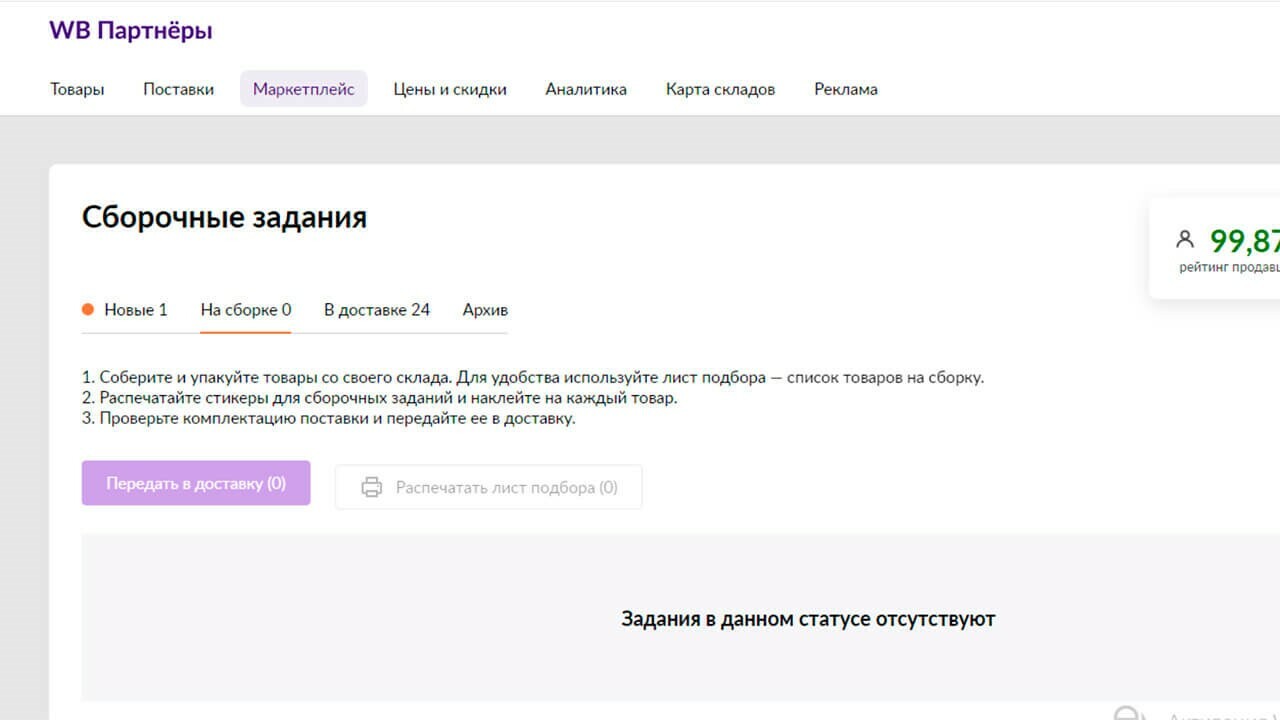Screen dimensions: 1280x720
Task: Click the WB Партнёры logo
Action: [x=131, y=31]
